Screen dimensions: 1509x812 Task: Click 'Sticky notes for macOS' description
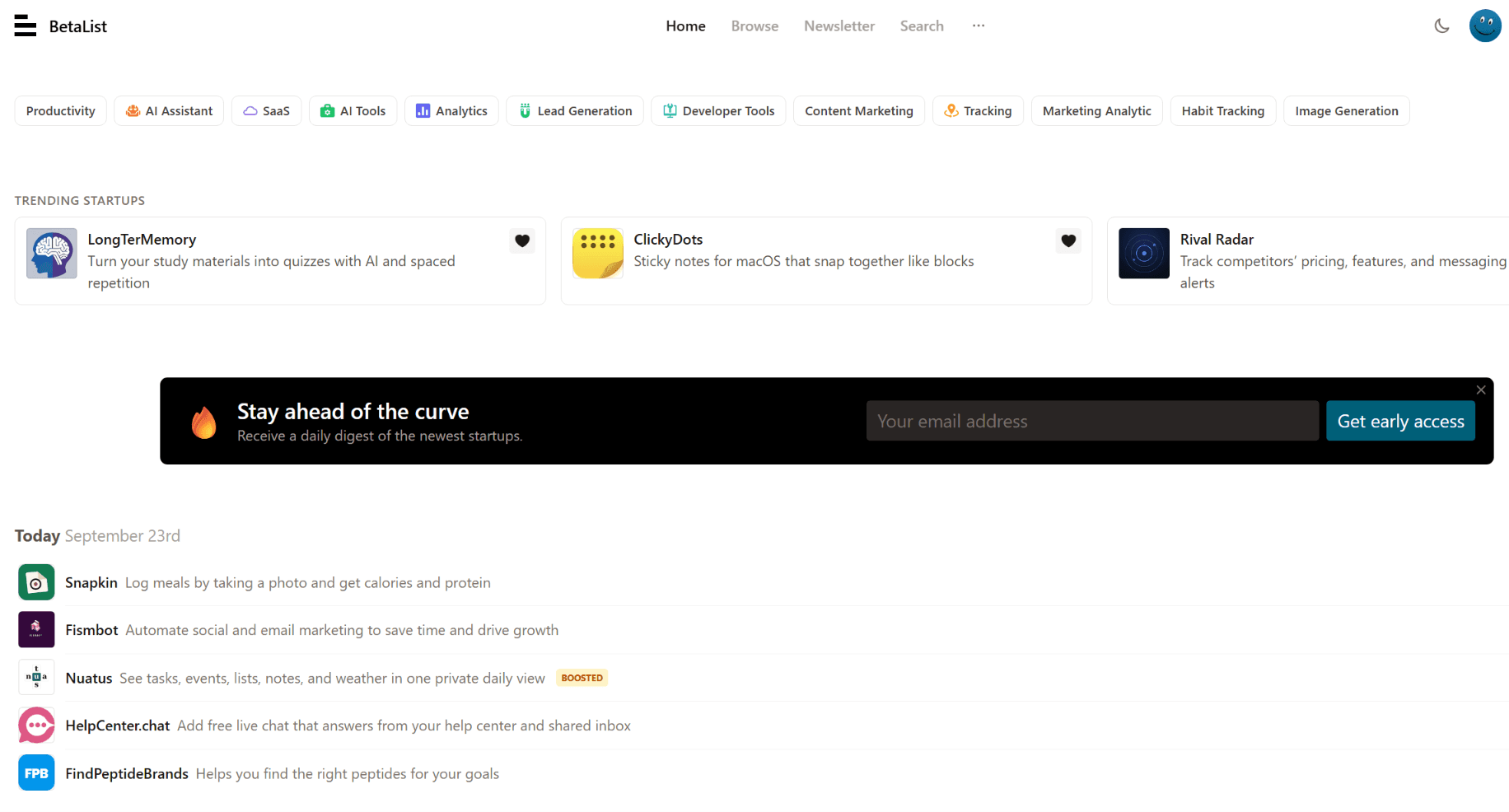click(804, 261)
